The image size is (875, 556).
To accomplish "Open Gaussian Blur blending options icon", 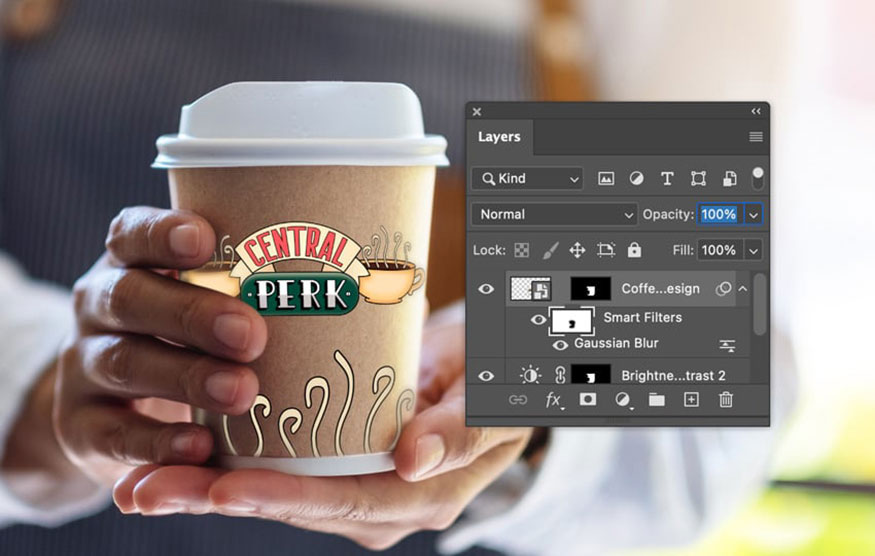I will click(x=727, y=346).
